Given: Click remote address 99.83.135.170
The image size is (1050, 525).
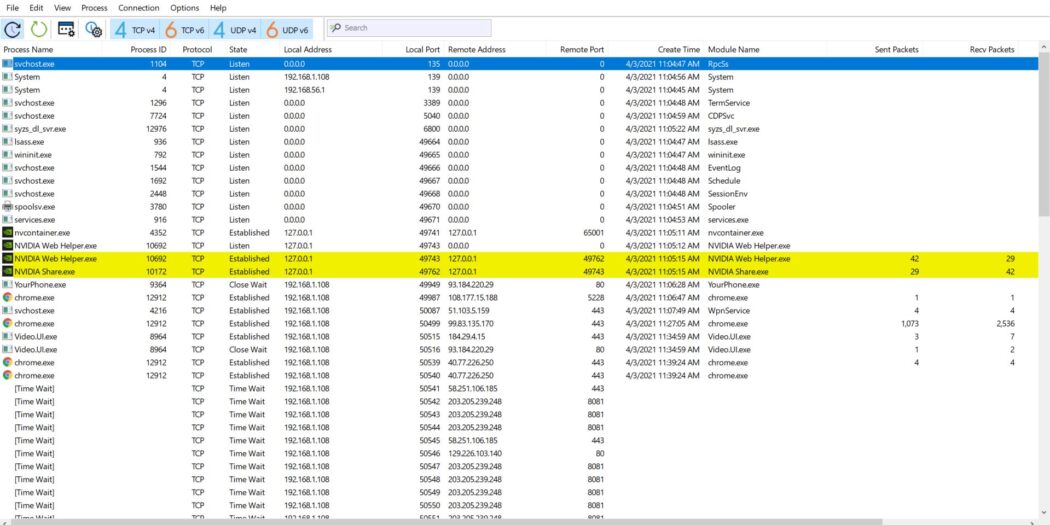Looking at the screenshot, I should 473,323.
